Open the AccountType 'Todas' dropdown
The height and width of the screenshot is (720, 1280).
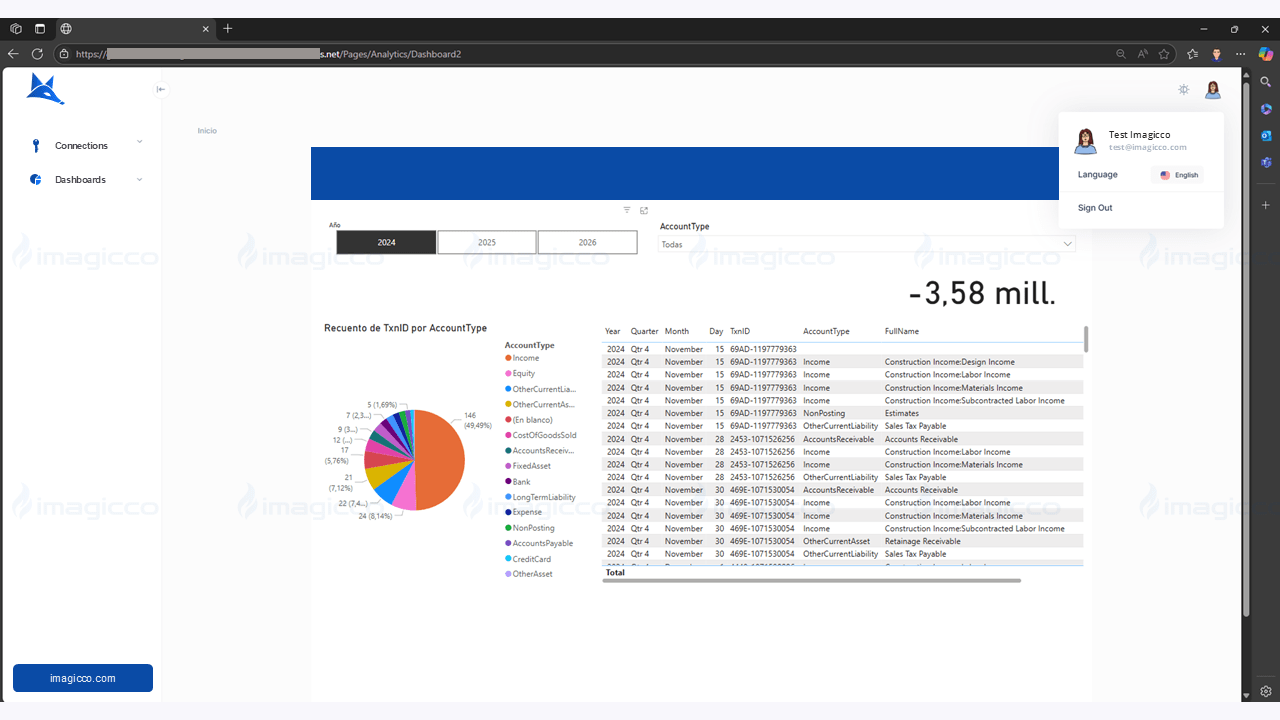866,244
